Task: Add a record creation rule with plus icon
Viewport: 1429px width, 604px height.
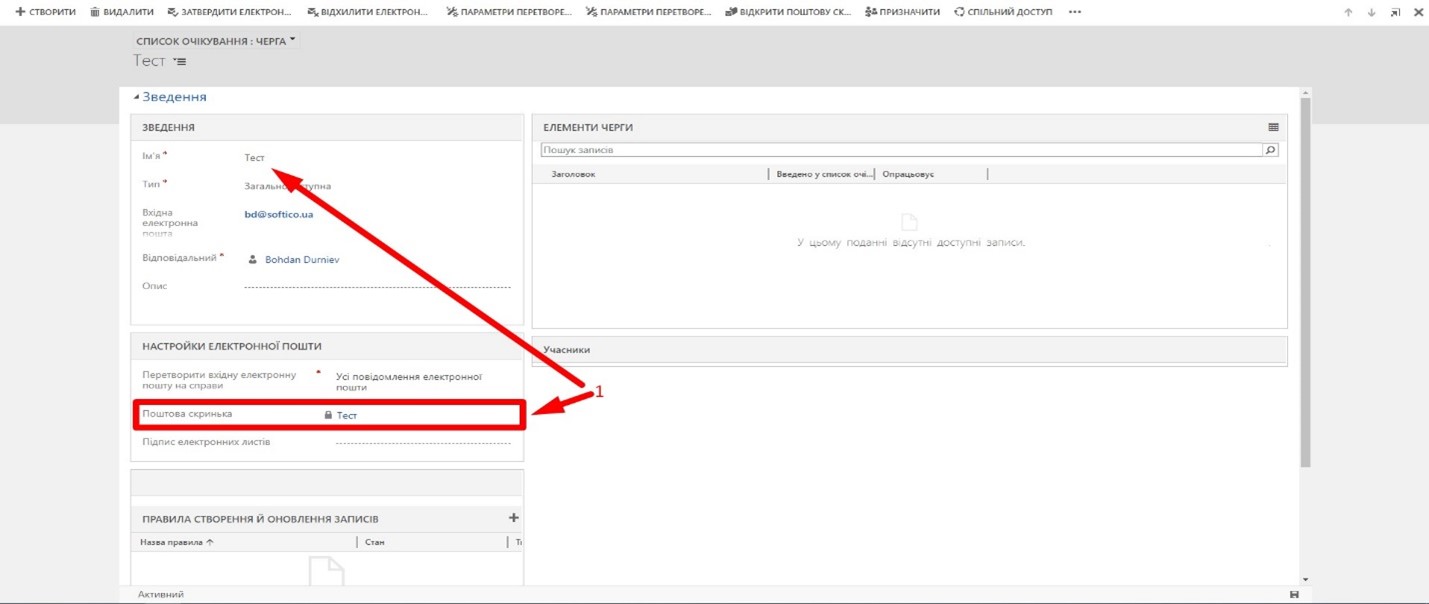Action: [x=514, y=518]
